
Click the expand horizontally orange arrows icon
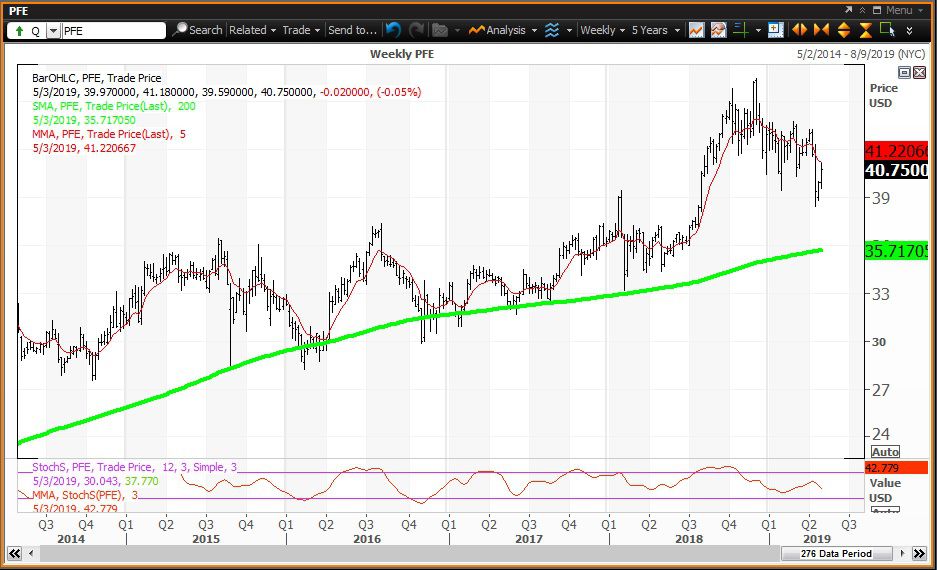[799, 30]
